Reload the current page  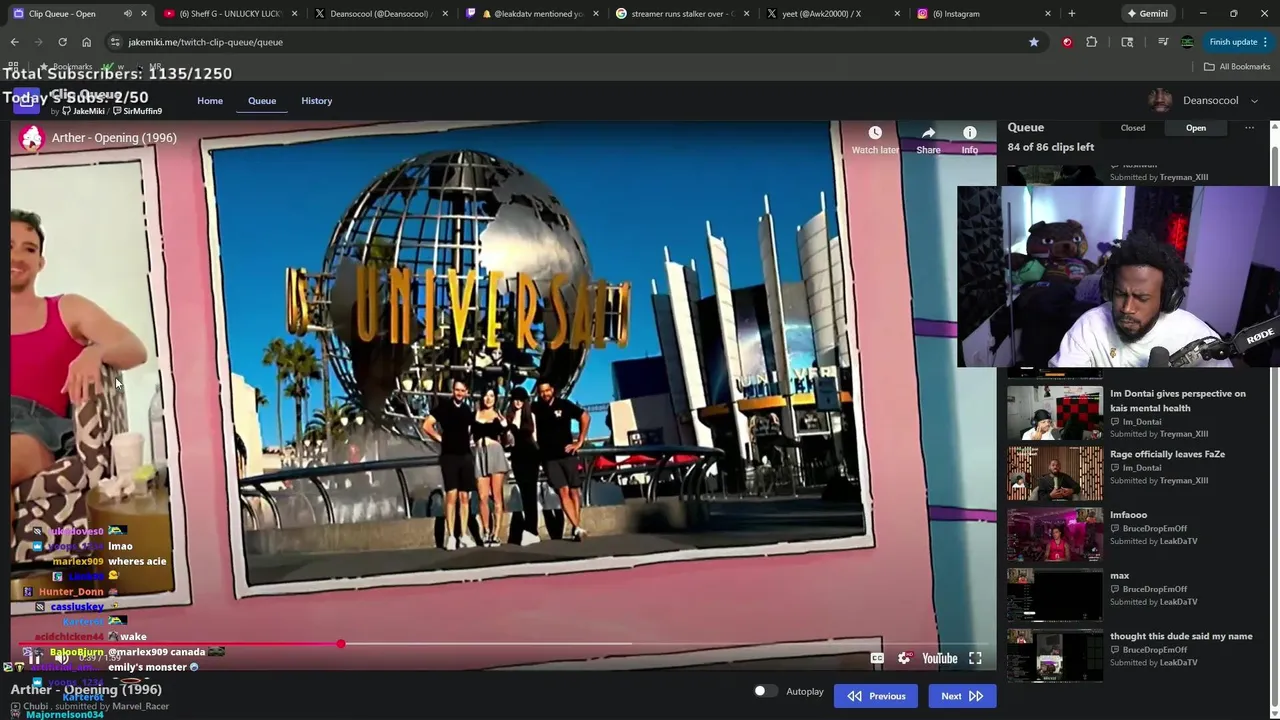(62, 42)
